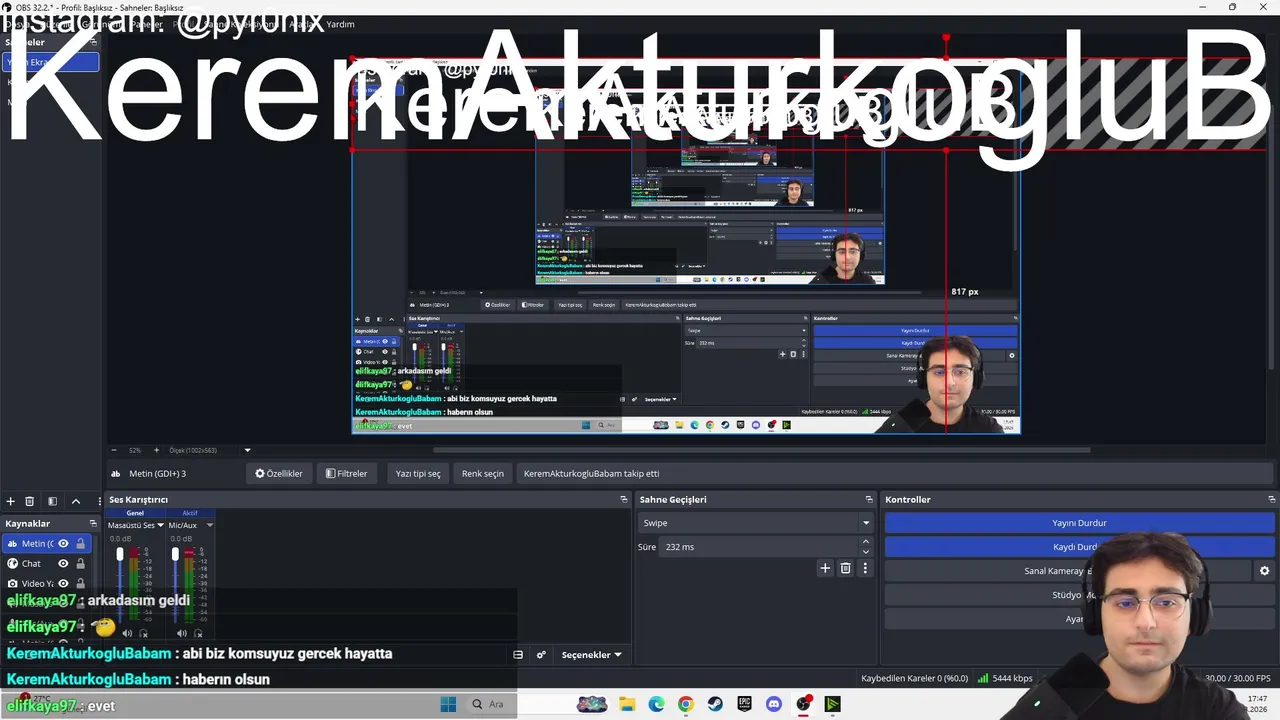Click the Renk seçin button
Viewport: 1280px width, 720px height.
tap(483, 473)
